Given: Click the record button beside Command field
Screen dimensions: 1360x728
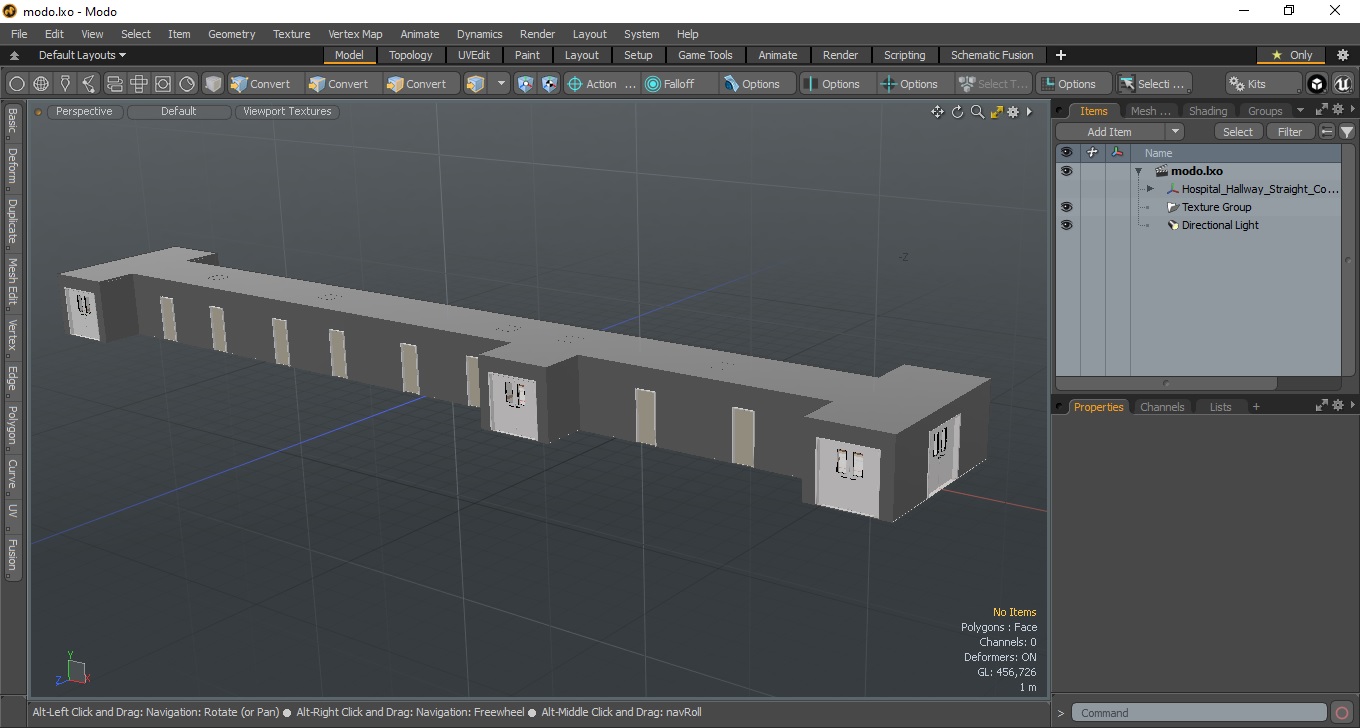Looking at the screenshot, I should (x=1342, y=713).
